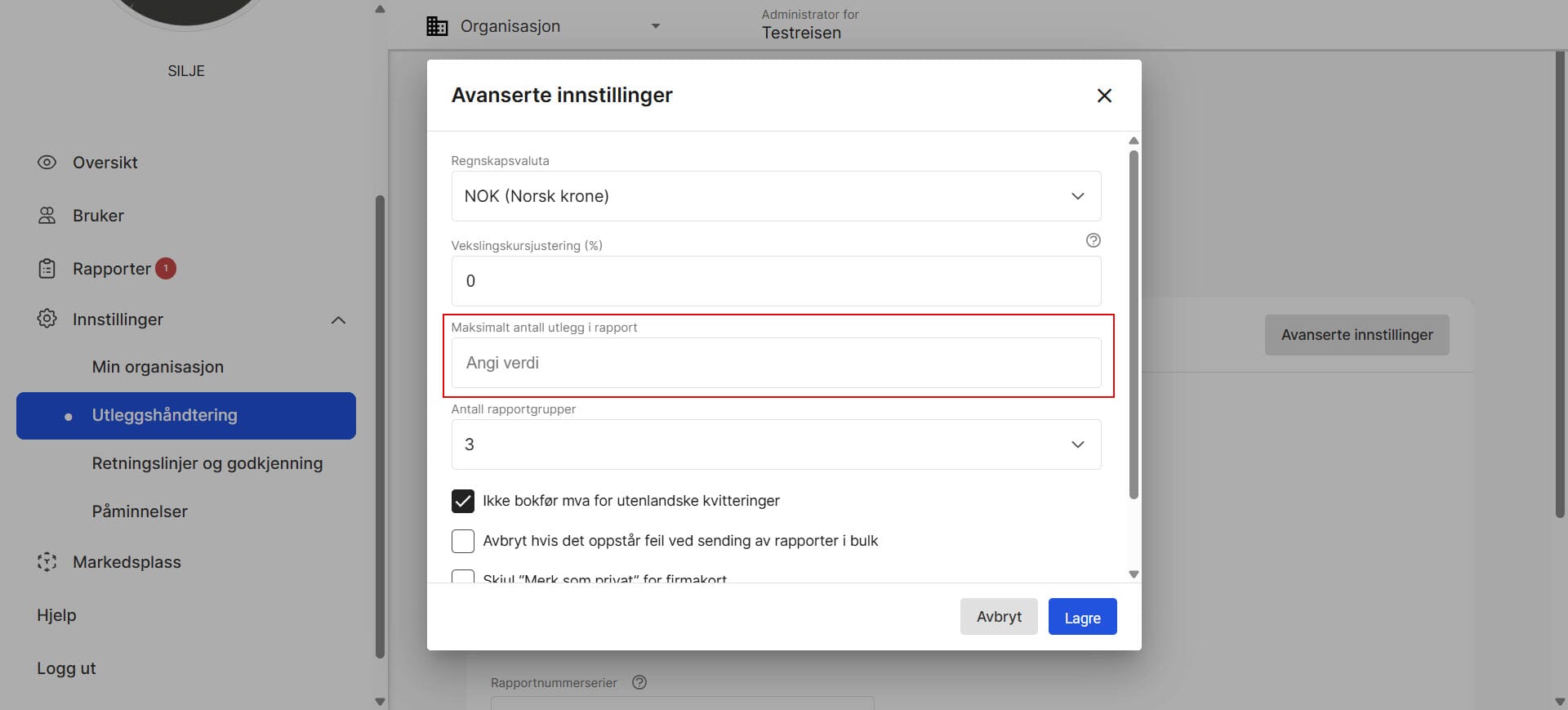
Task: Open the Påminnelser settings page
Action: pos(139,511)
